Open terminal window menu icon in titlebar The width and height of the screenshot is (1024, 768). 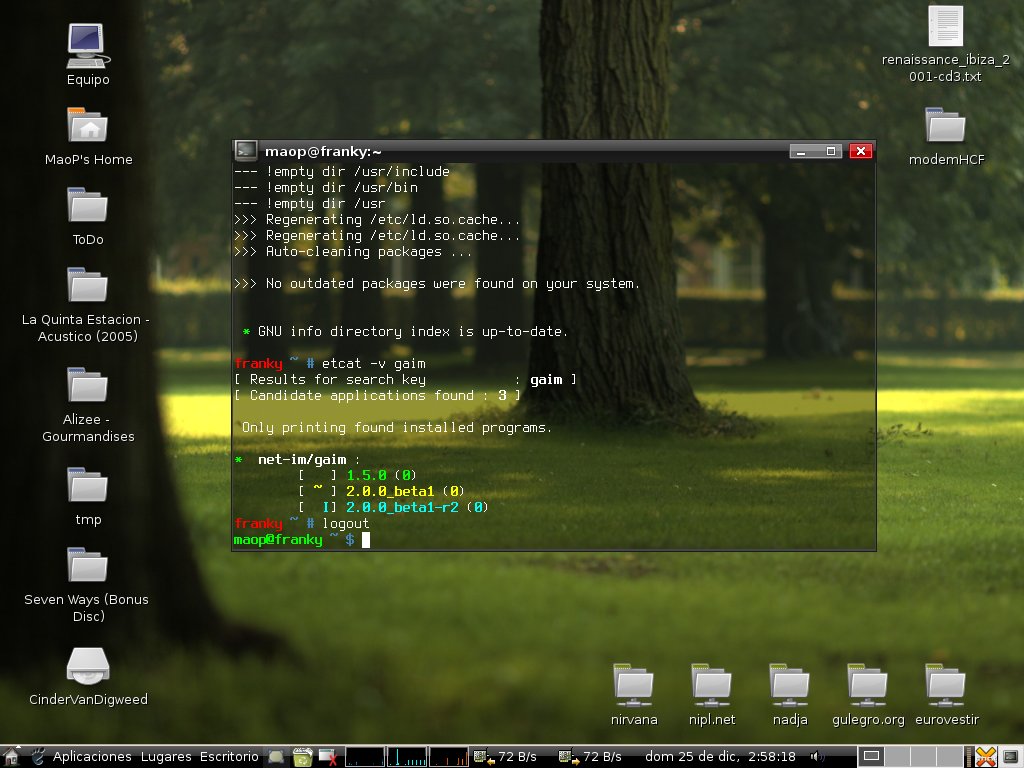(246, 151)
